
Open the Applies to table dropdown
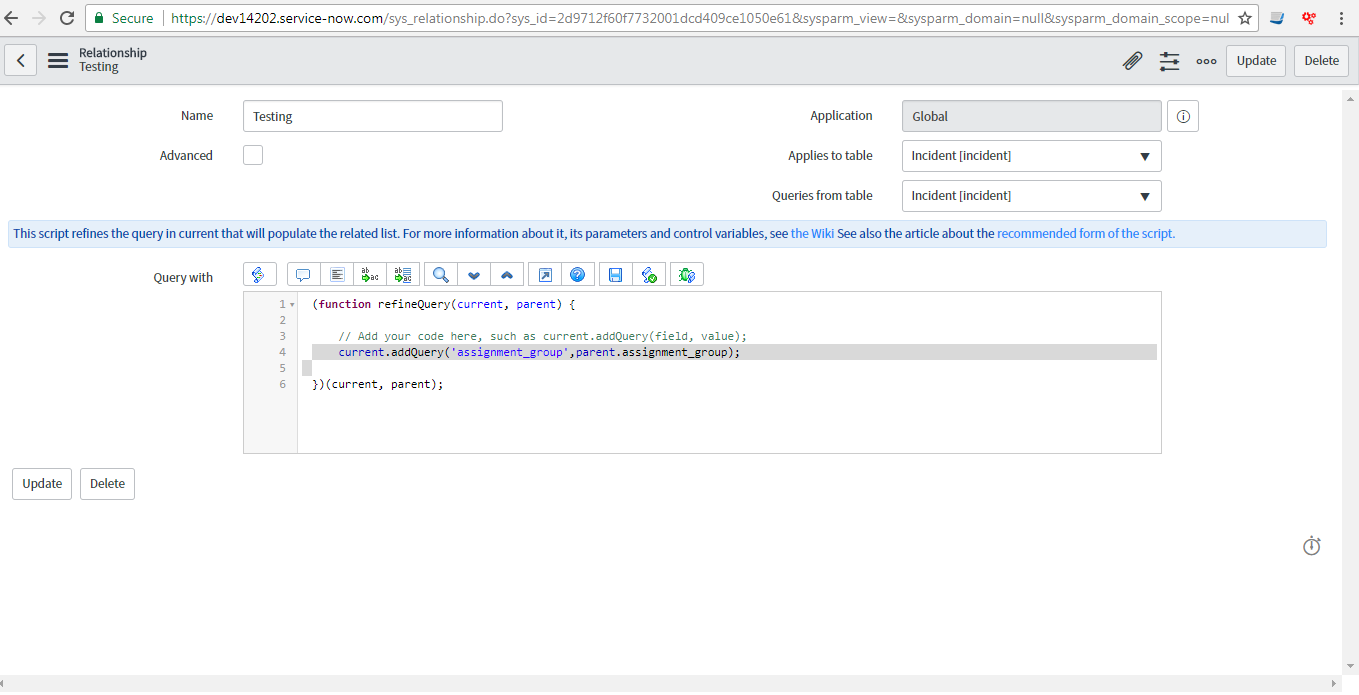[x=1031, y=156]
